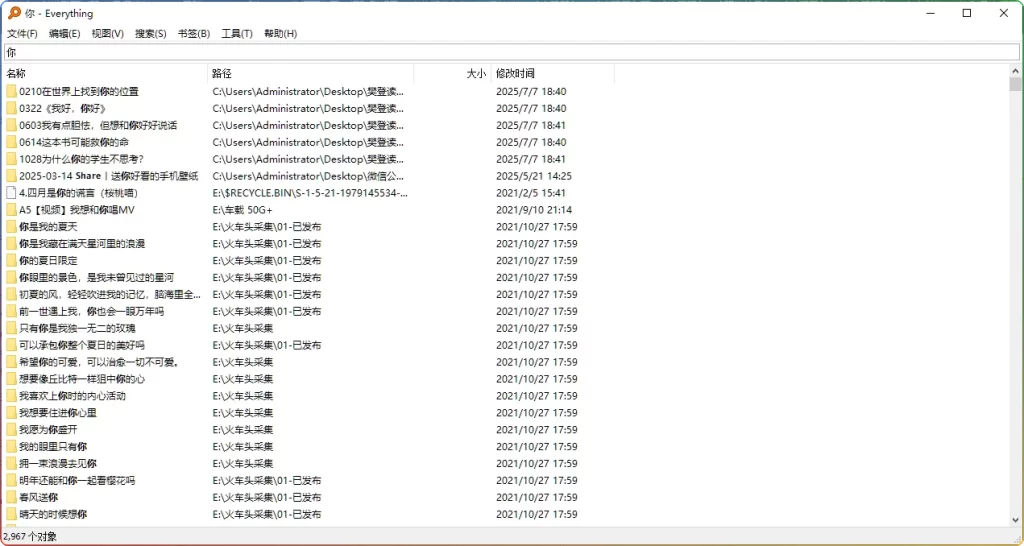The image size is (1024, 546).
Task: Click folder icon of 我愿为你盛开
Action: click(x=11, y=430)
